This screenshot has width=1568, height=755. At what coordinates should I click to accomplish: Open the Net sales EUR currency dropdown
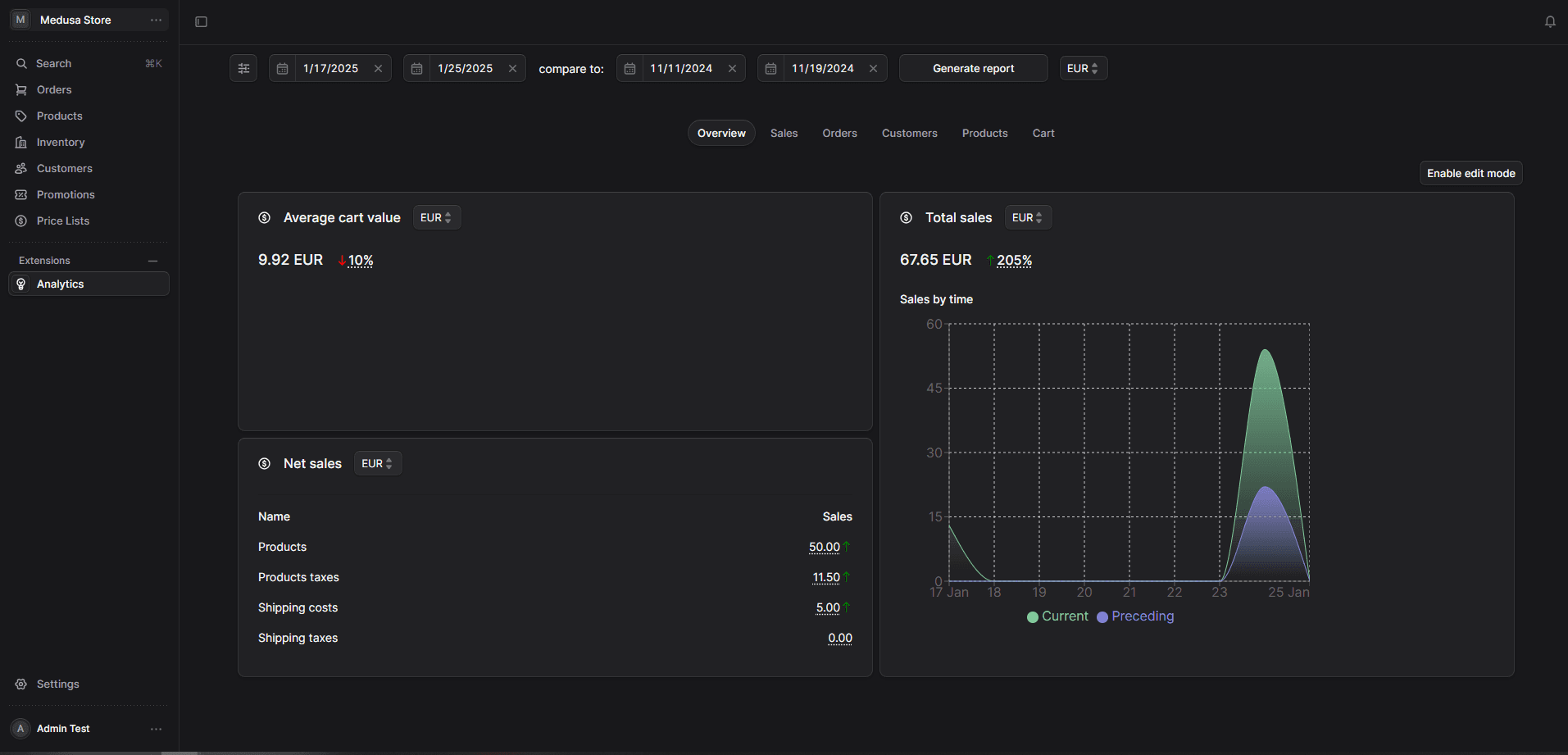pyautogui.click(x=377, y=464)
